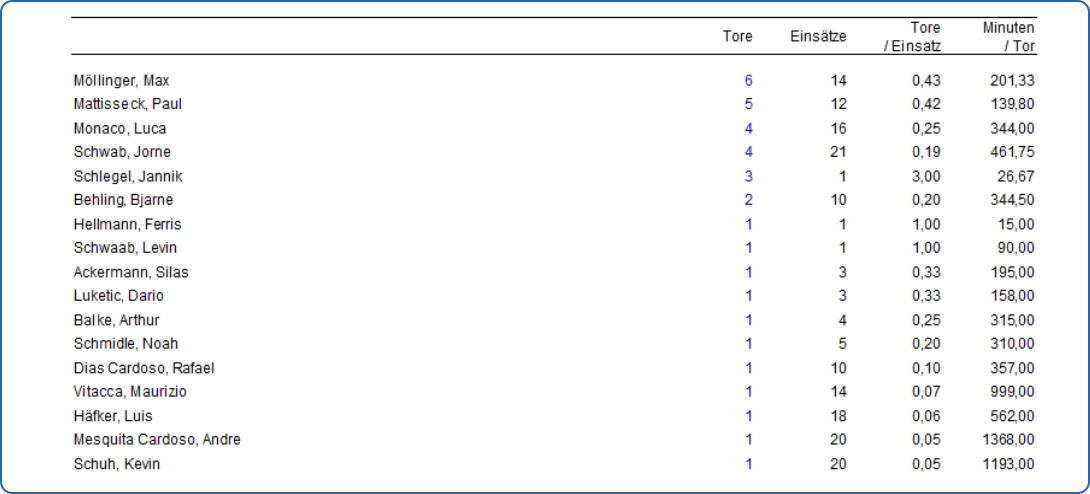Select the name Möllinger, Max

pos(121,81)
